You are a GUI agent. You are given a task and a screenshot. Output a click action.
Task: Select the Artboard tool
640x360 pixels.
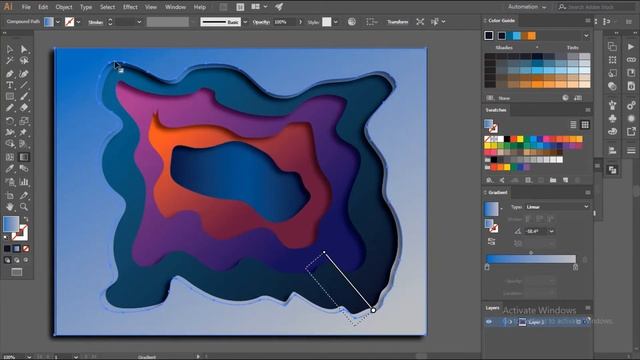[10, 196]
